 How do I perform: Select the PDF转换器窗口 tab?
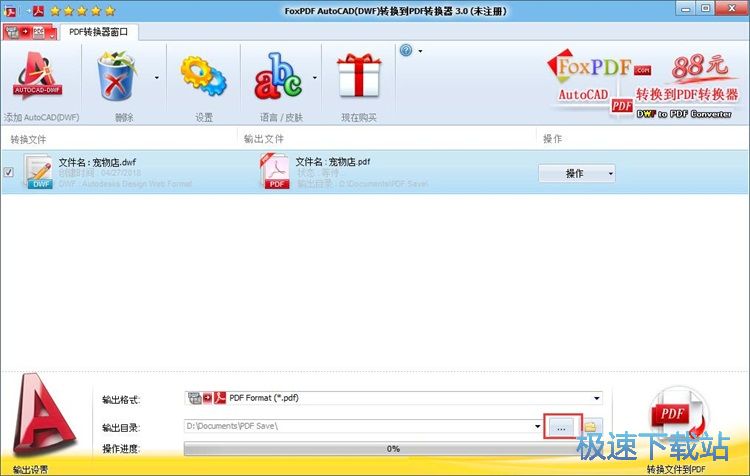(x=99, y=32)
